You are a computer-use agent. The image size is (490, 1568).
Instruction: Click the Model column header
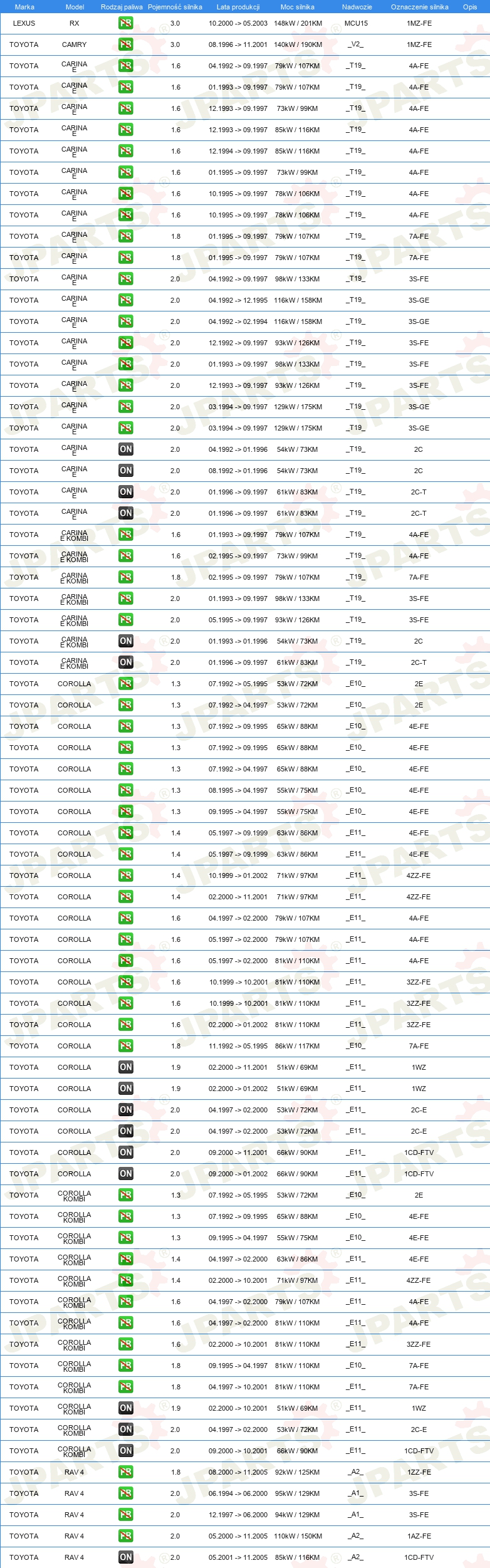point(75,7)
